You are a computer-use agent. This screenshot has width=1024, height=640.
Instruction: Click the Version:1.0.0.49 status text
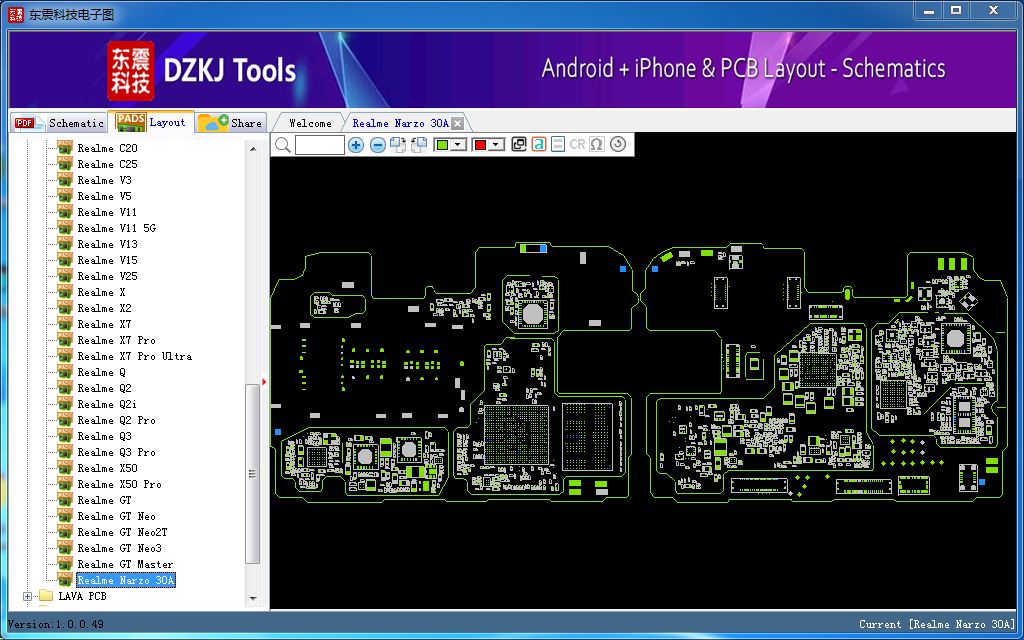point(56,624)
